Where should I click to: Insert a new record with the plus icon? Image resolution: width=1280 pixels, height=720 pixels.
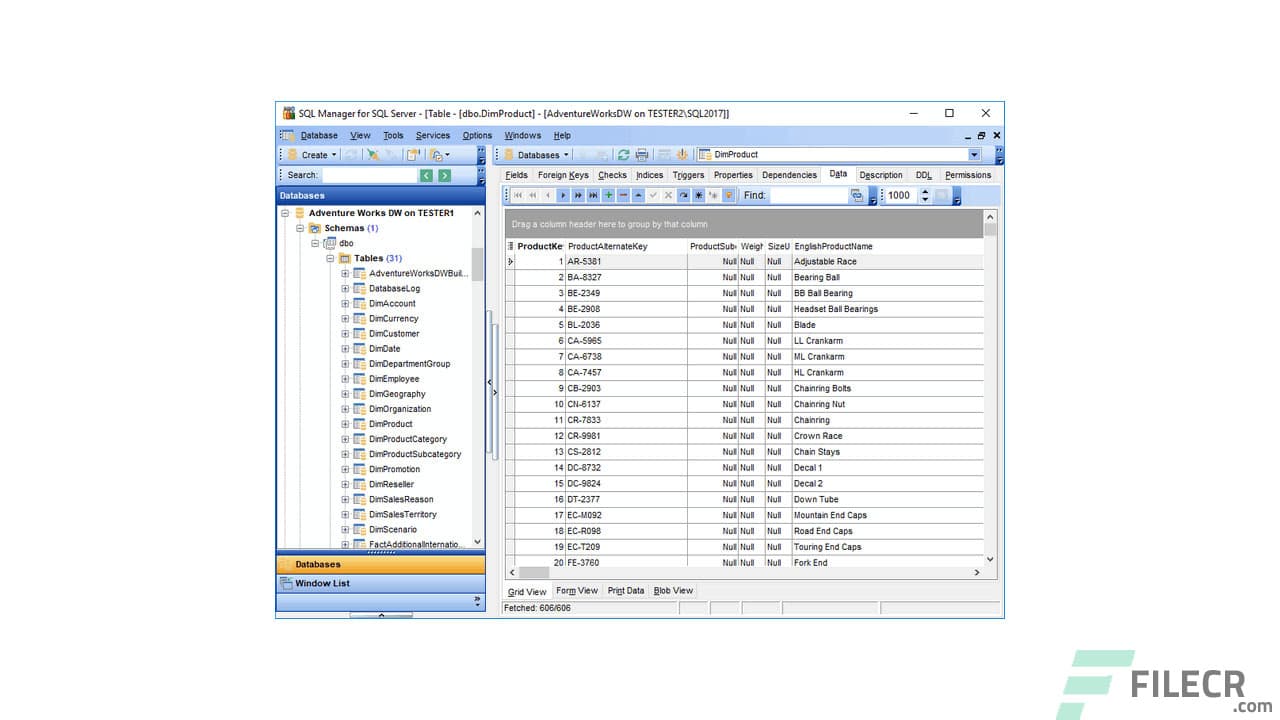[x=609, y=195]
